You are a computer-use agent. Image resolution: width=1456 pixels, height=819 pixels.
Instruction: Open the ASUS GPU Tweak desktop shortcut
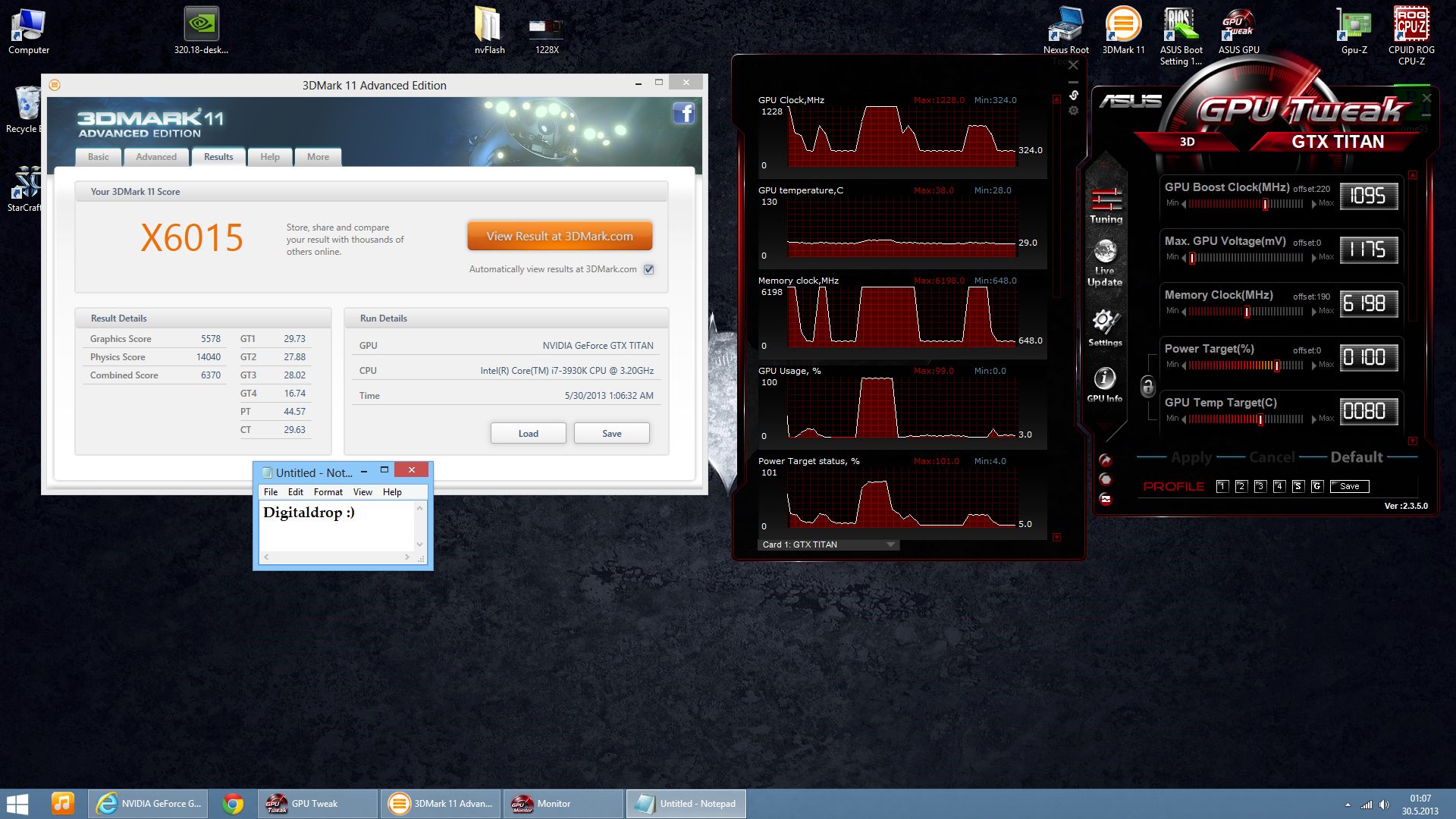tap(1238, 32)
